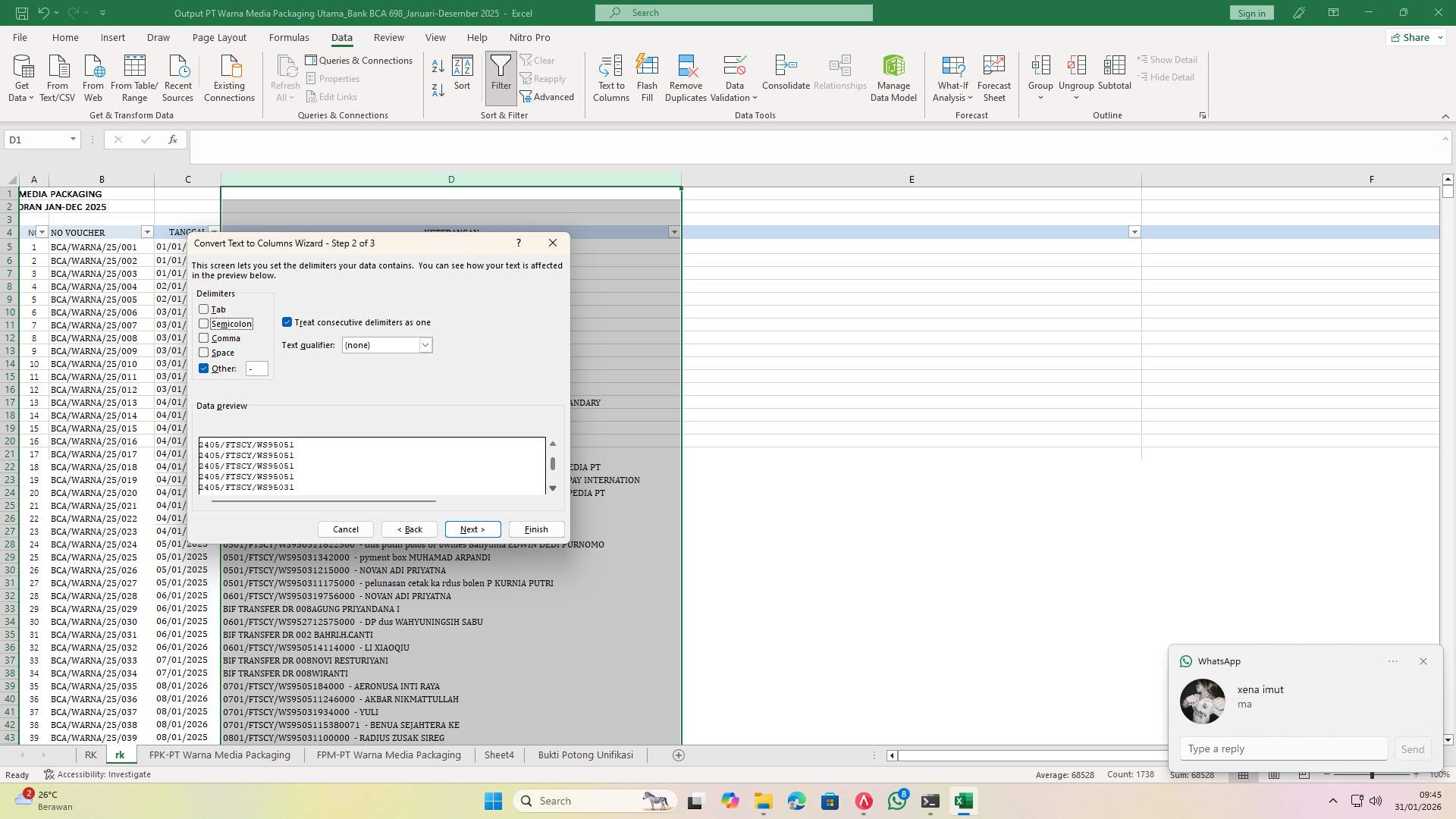This screenshot has width=1456, height=819.
Task: Open the Sheet4 worksheet tab
Action: pos(499,755)
